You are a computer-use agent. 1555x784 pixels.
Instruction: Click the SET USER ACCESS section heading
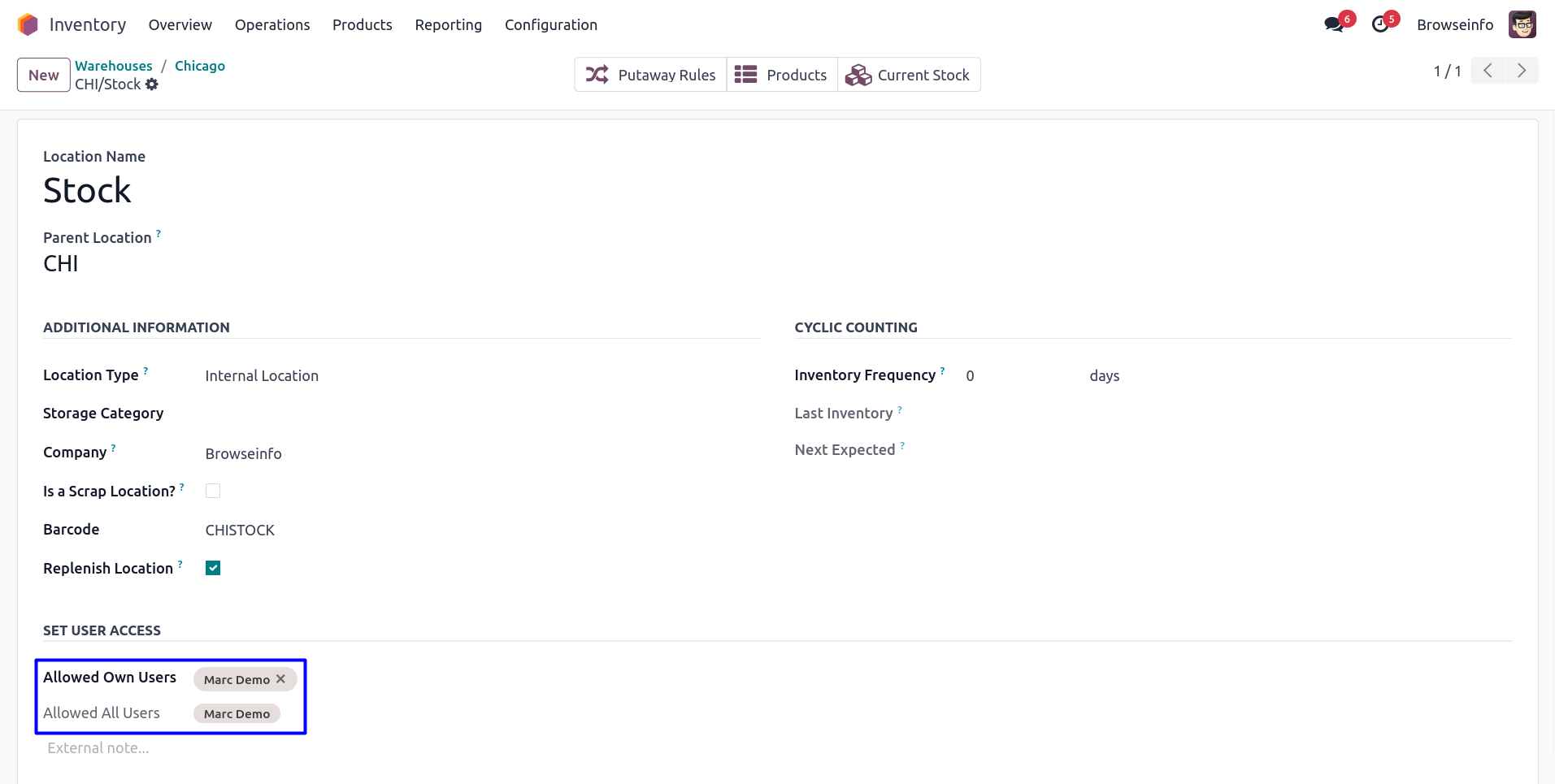[x=102, y=630]
